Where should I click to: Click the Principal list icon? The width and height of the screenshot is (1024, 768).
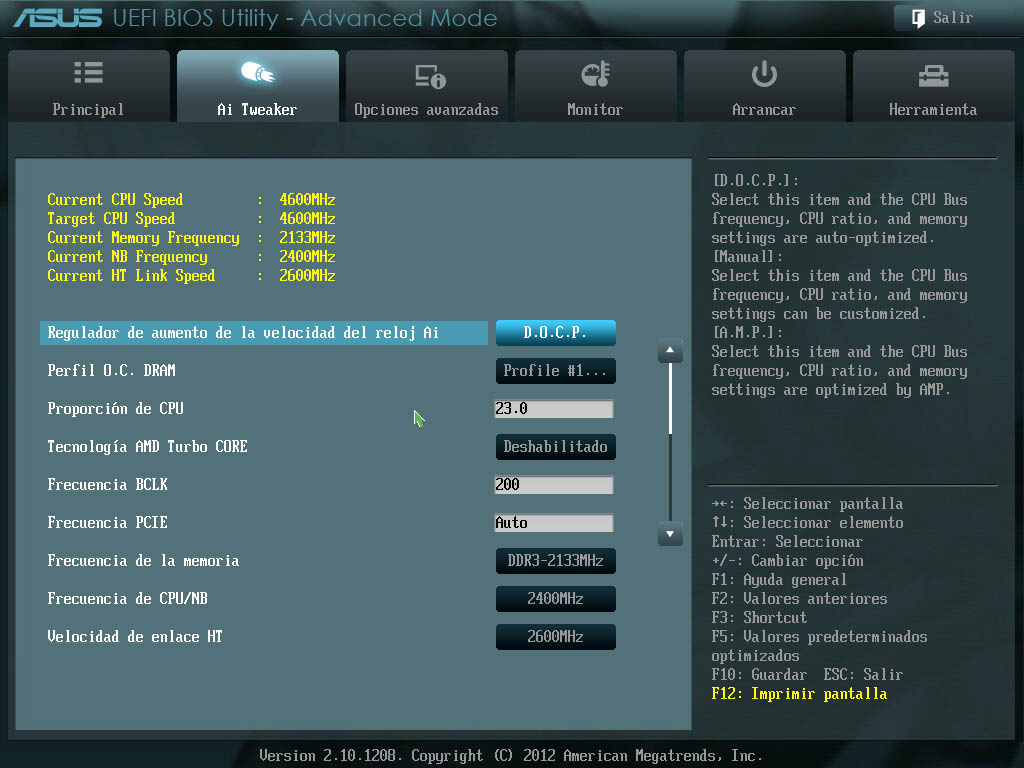point(88,72)
